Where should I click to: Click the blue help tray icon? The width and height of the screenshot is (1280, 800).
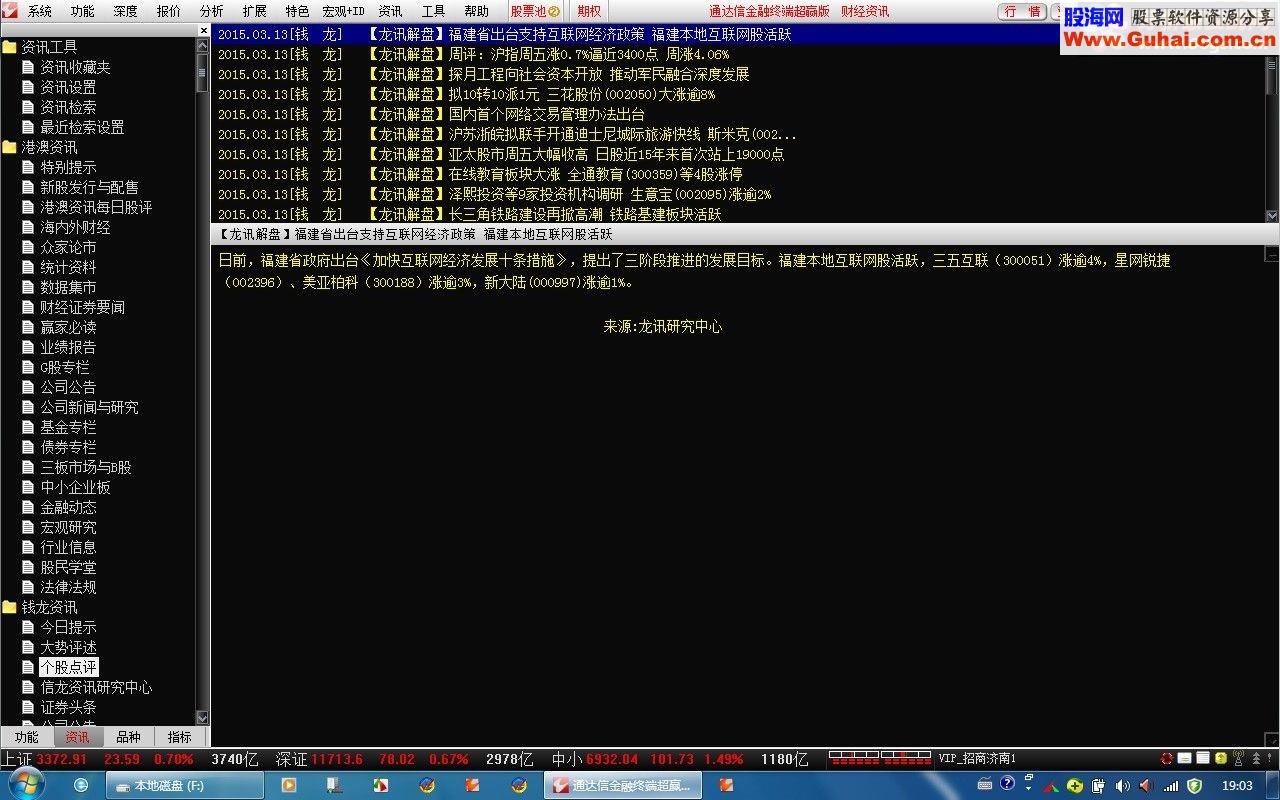1007,784
